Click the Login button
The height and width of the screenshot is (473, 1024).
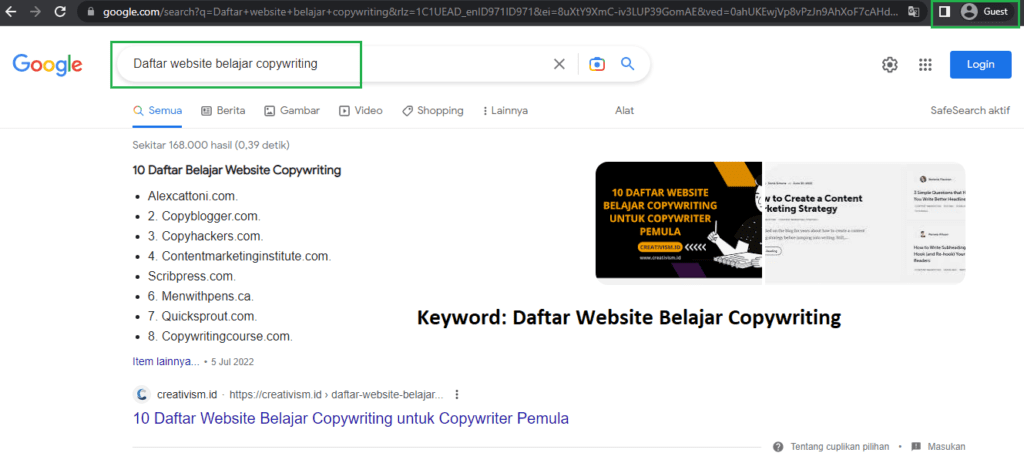pyautogui.click(x=980, y=64)
